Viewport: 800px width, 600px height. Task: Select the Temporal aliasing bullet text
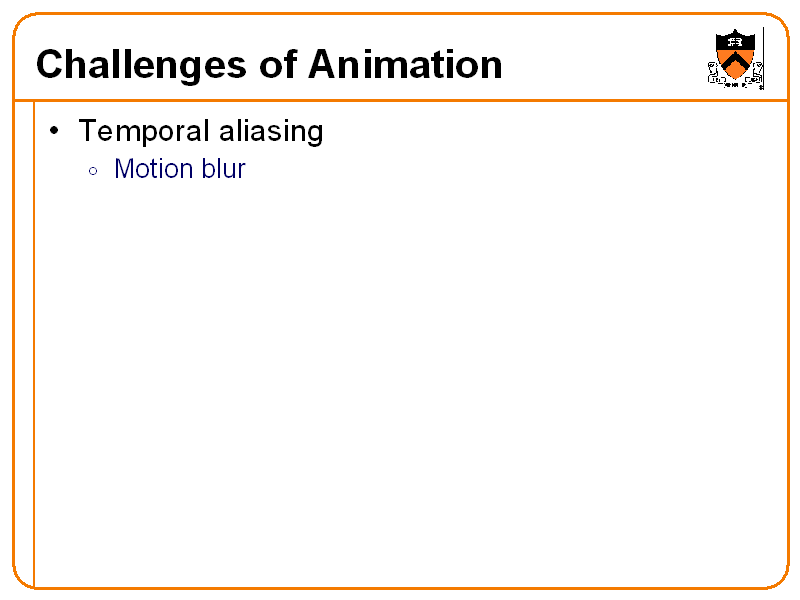200,131
